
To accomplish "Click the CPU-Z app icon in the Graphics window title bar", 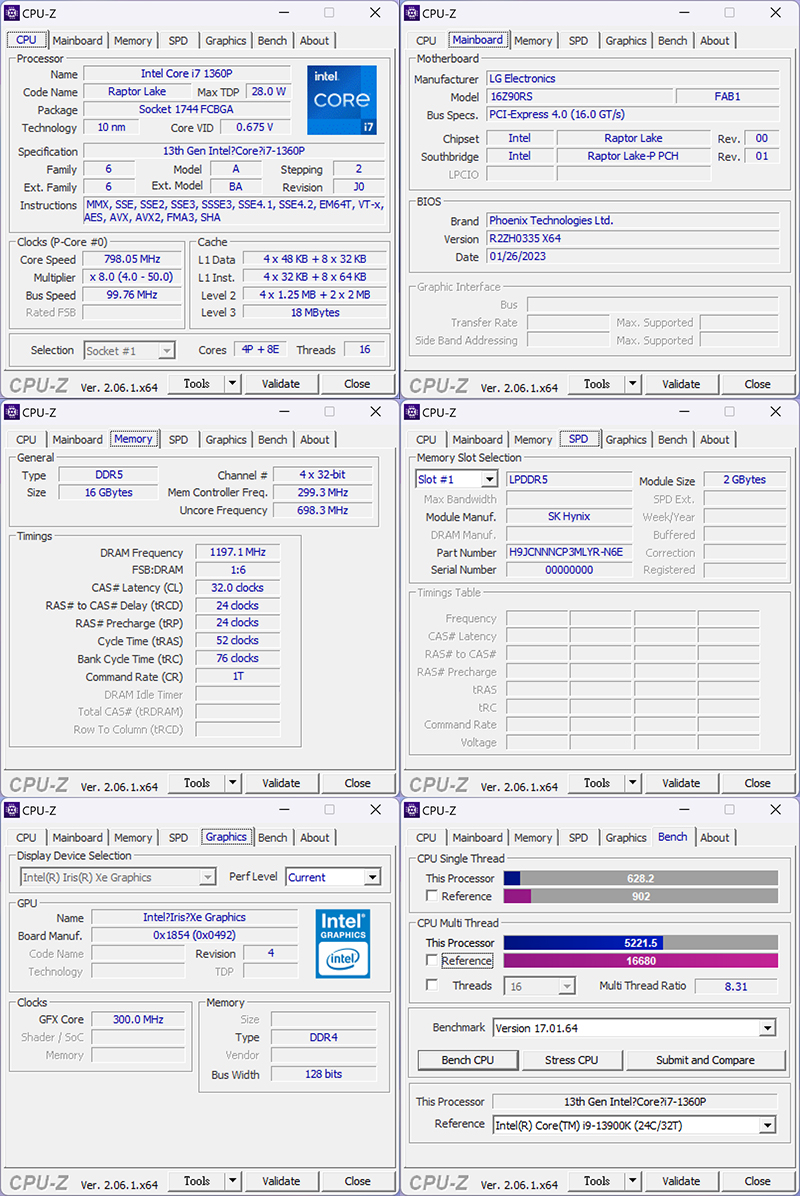I will pyautogui.click(x=11, y=810).
